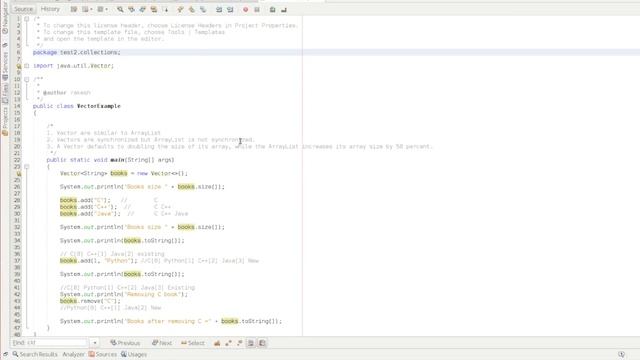This screenshot has width=640, height=360.
Task: Collapse the license header comment fold at line 1
Action: point(27,19)
